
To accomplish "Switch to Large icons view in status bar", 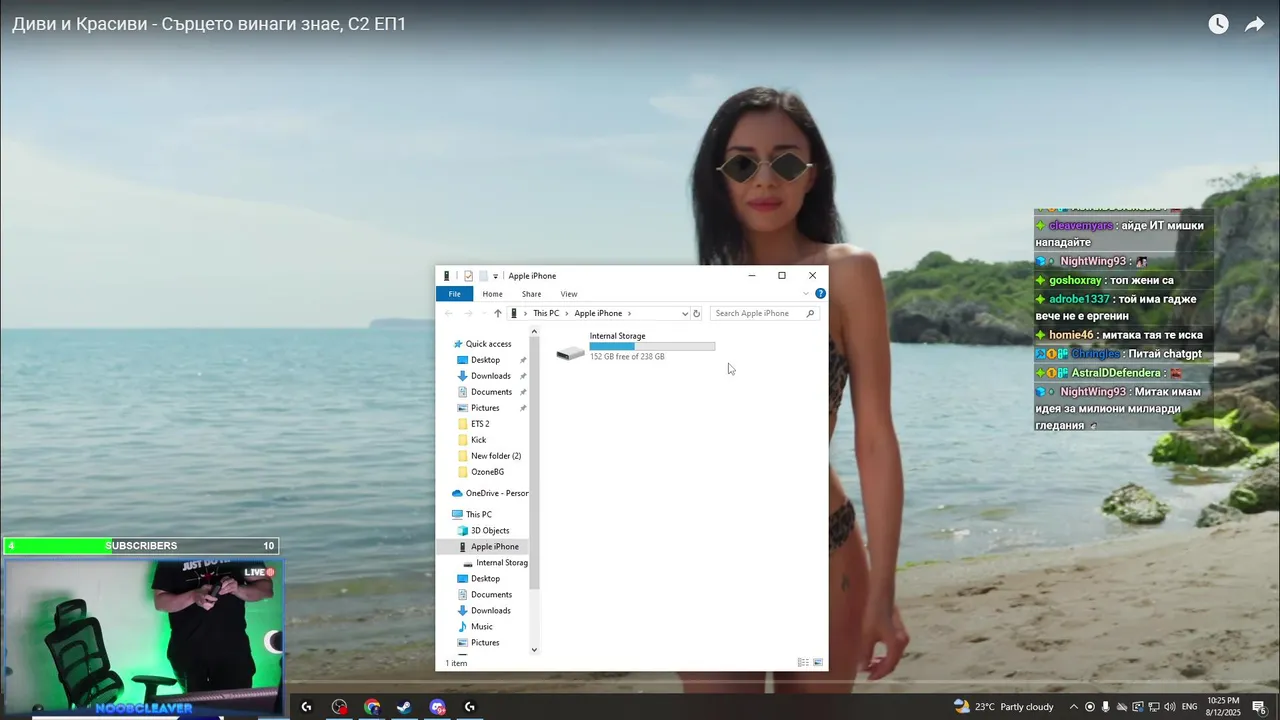I will (818, 663).
